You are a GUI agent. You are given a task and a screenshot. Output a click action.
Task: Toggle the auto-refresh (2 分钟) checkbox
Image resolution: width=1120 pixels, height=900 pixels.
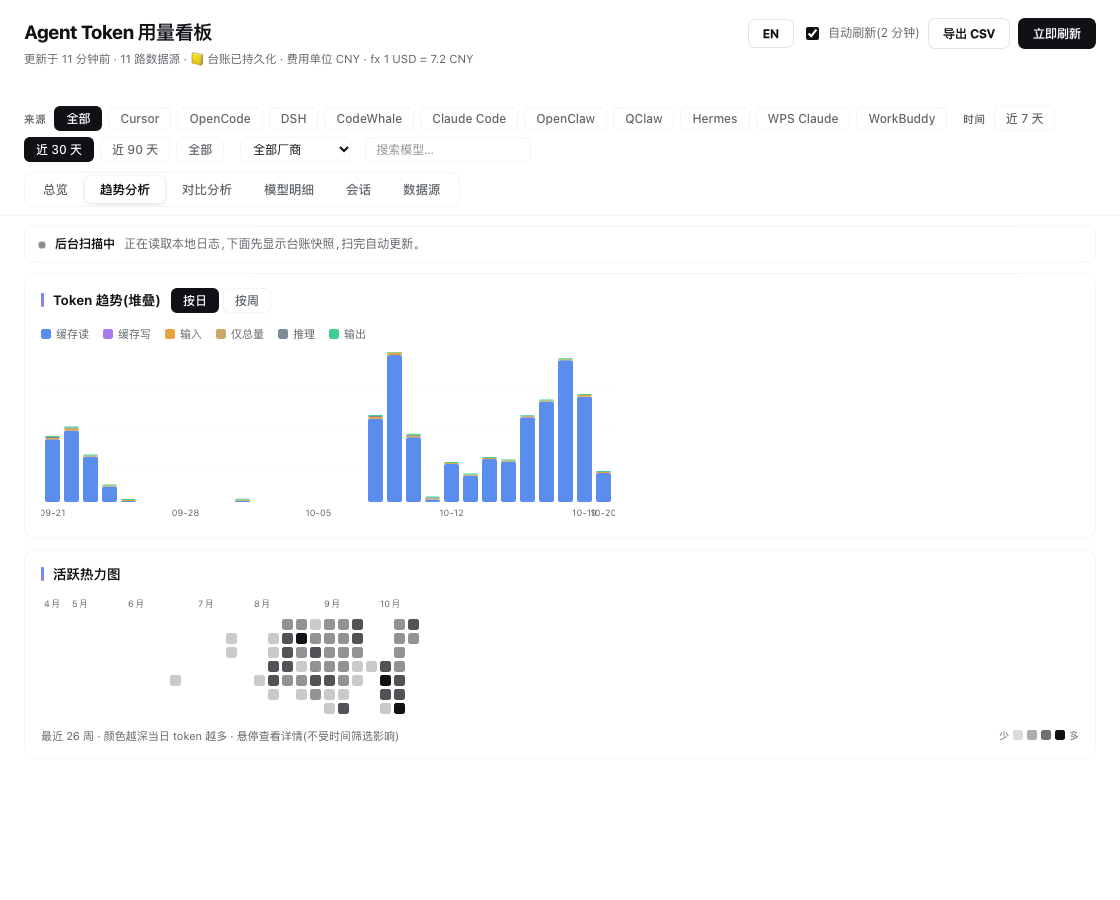(x=812, y=34)
